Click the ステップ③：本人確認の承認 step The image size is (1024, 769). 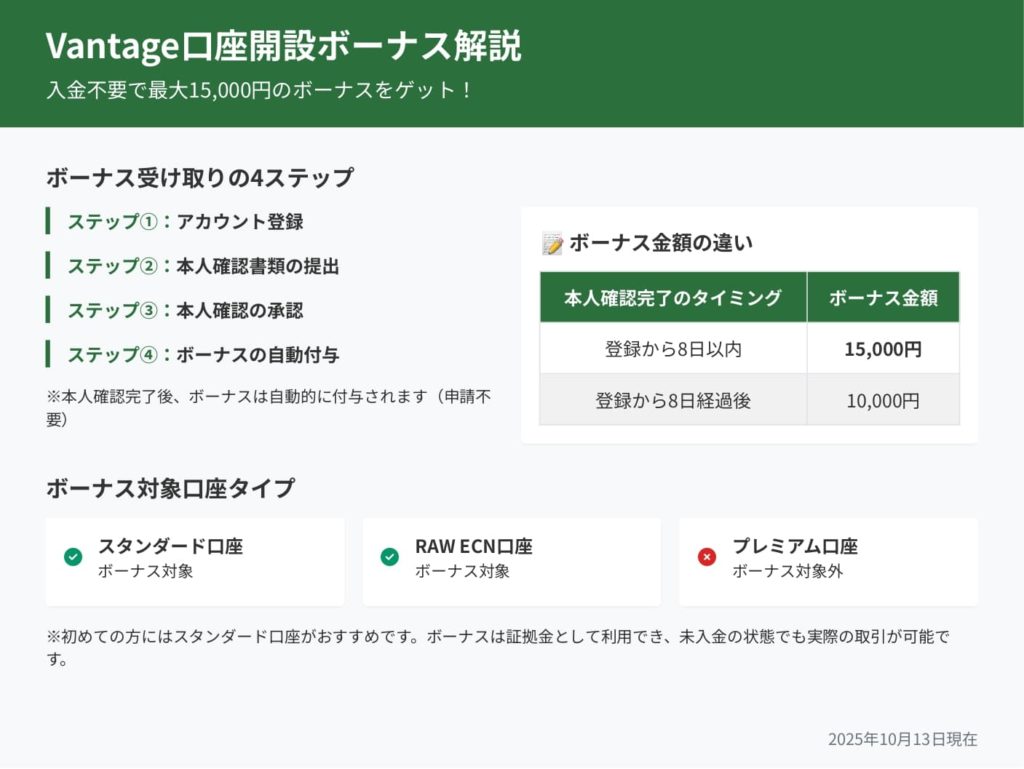point(185,310)
